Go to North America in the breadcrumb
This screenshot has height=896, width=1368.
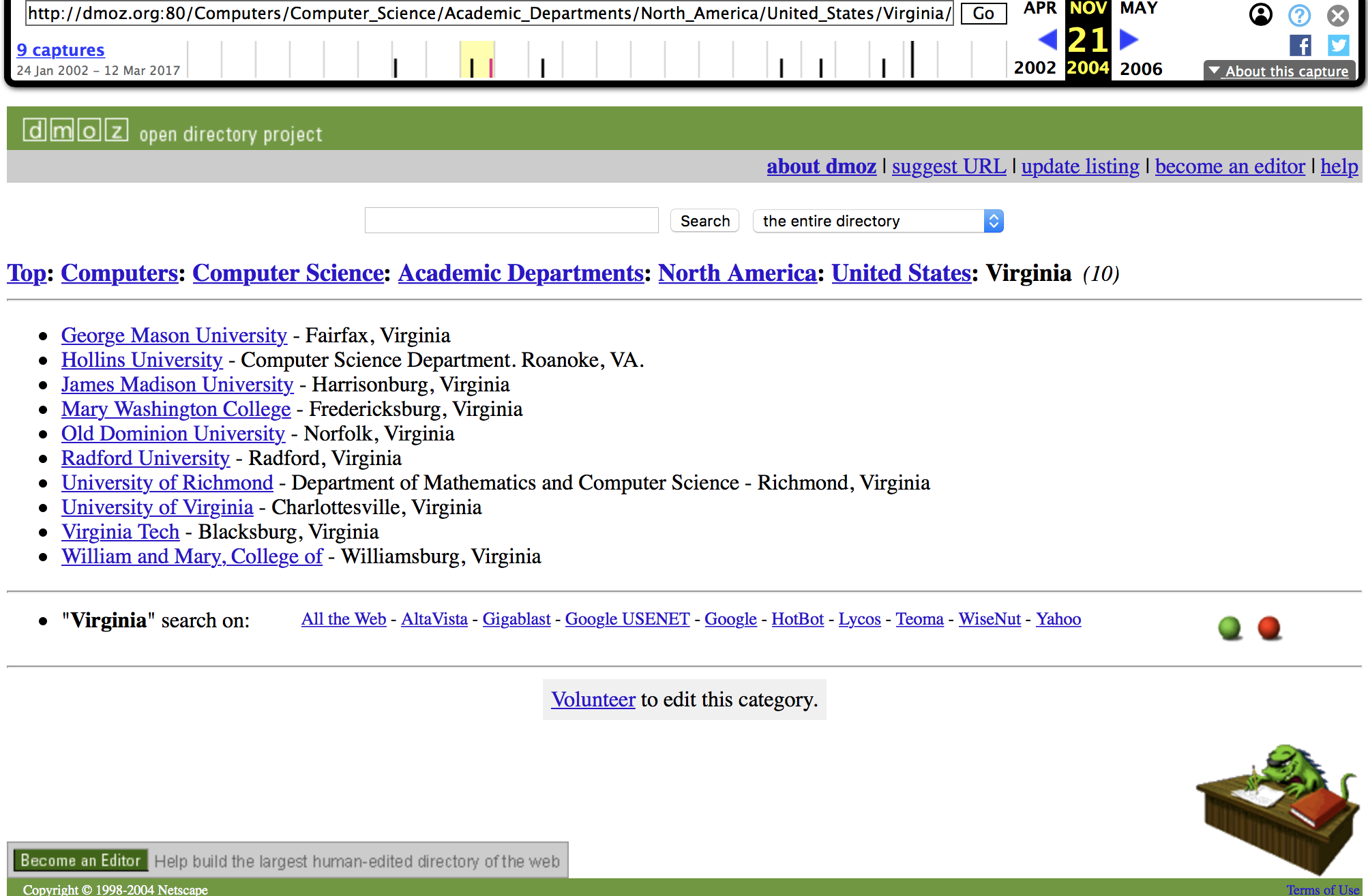(737, 273)
